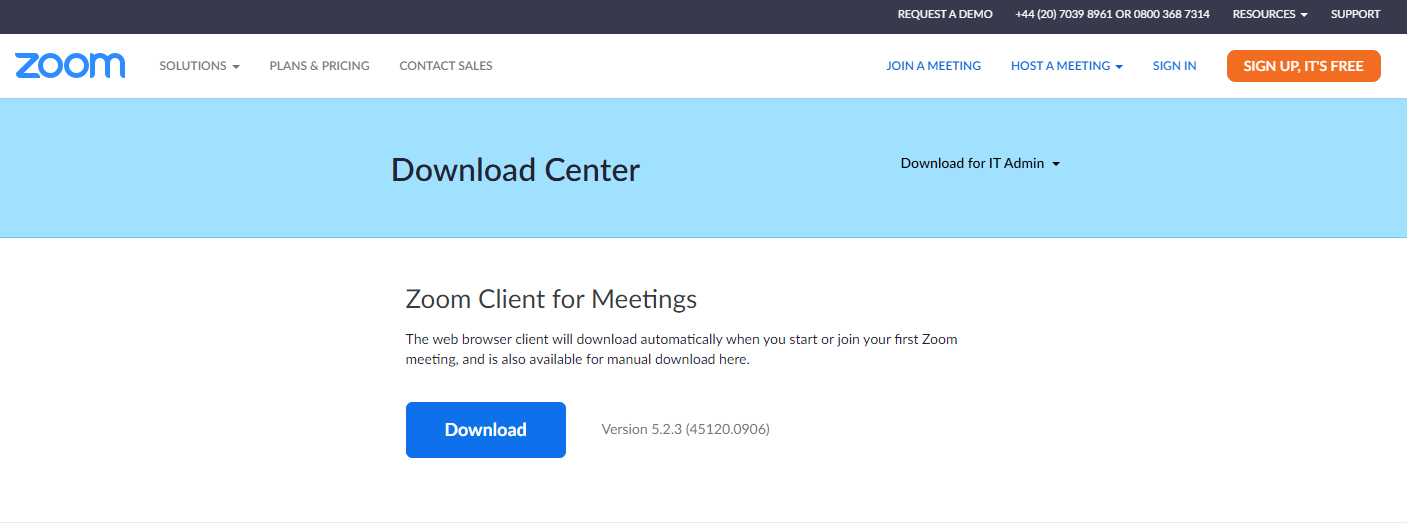Image resolution: width=1407 pixels, height=523 pixels.
Task: Expand the Download for IT Admin dropdown
Action: pos(979,163)
